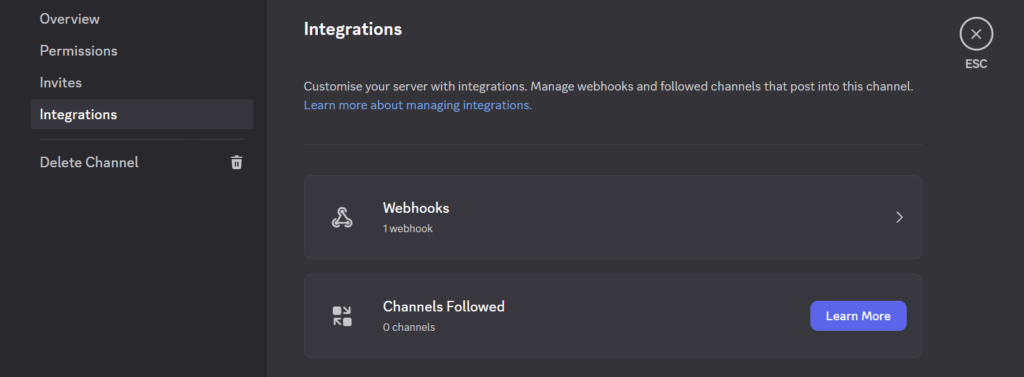
Task: Click the ESC label under the close icon
Action: 976,64
